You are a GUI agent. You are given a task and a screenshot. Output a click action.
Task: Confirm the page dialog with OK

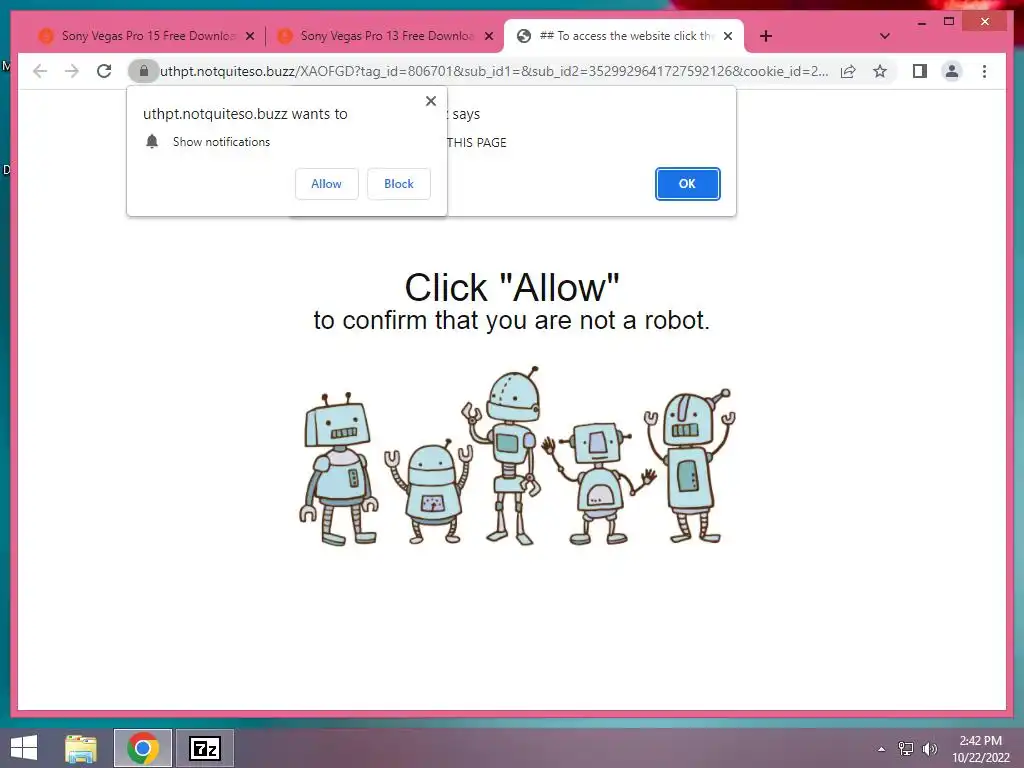click(687, 184)
